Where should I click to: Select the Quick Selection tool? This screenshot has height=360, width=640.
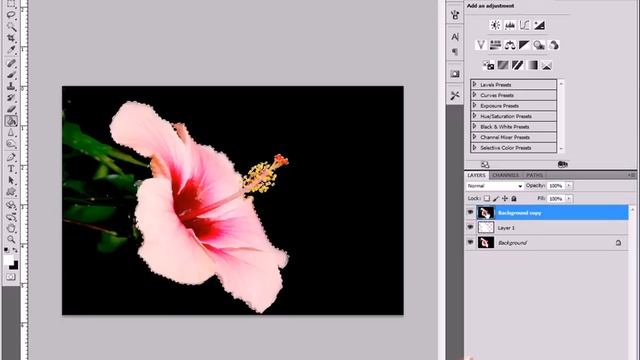coord(11,27)
